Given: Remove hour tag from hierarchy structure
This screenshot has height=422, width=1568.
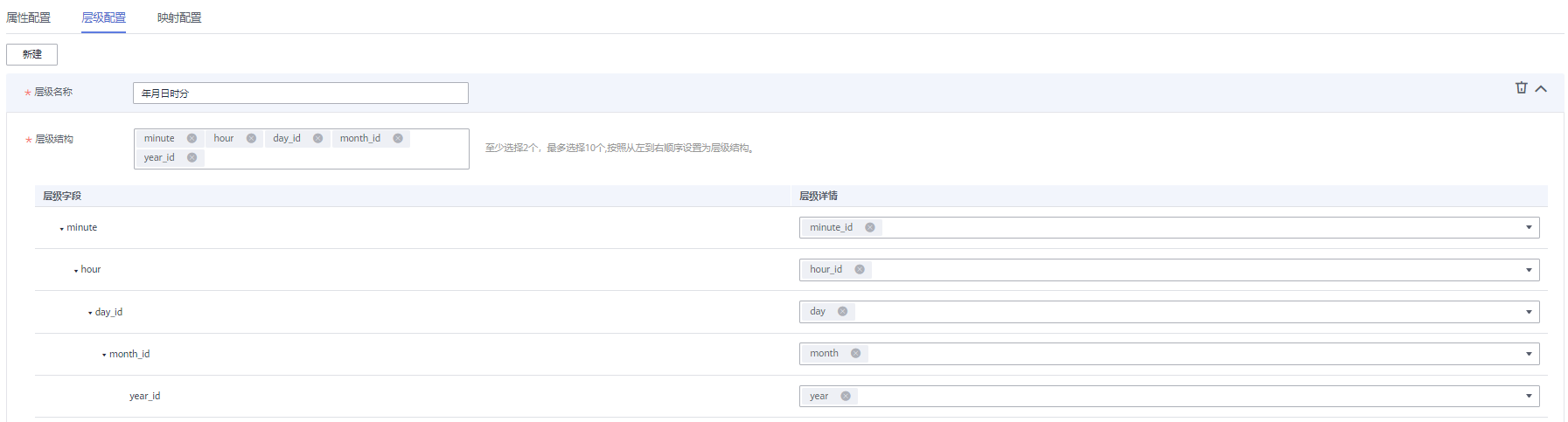Looking at the screenshot, I should point(251,138).
